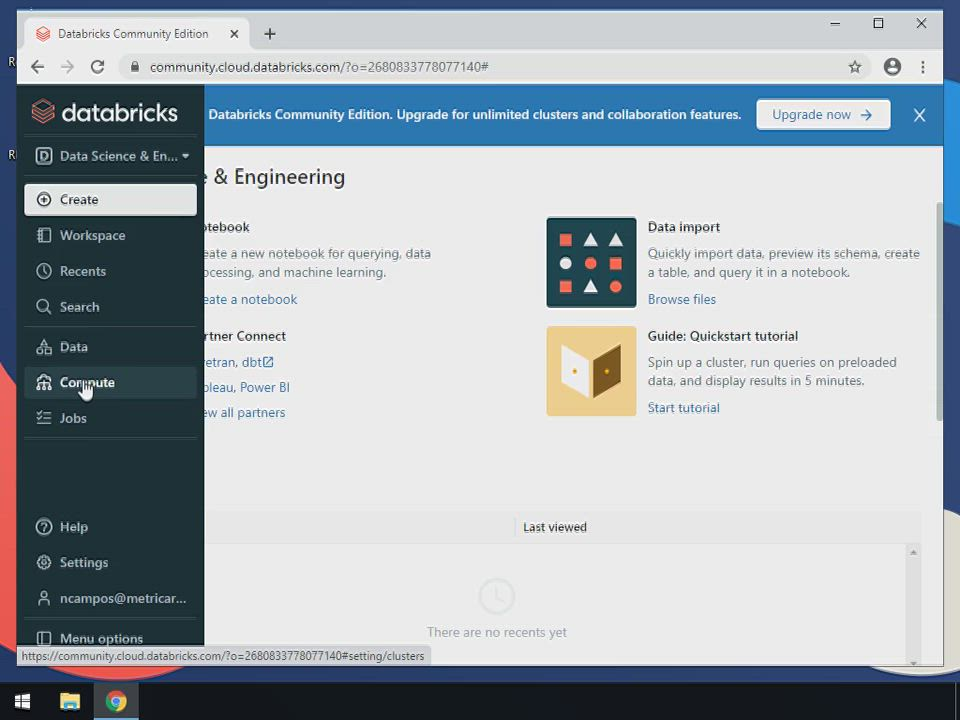The image size is (960, 720).
Task: Bookmark this page with star icon
Action: (855, 67)
